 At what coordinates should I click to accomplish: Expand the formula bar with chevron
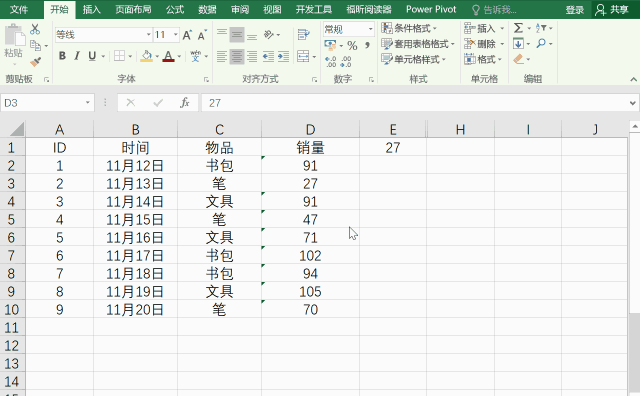pos(633,103)
